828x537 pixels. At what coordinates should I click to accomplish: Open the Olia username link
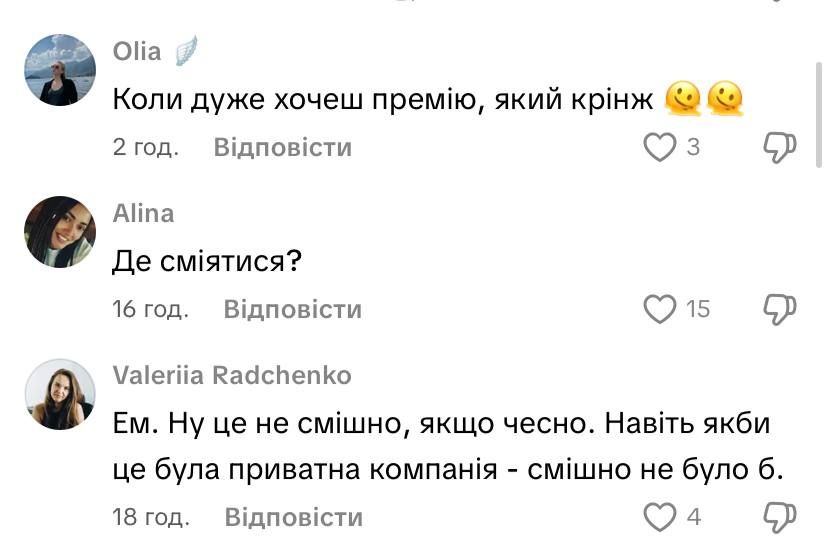click(137, 52)
